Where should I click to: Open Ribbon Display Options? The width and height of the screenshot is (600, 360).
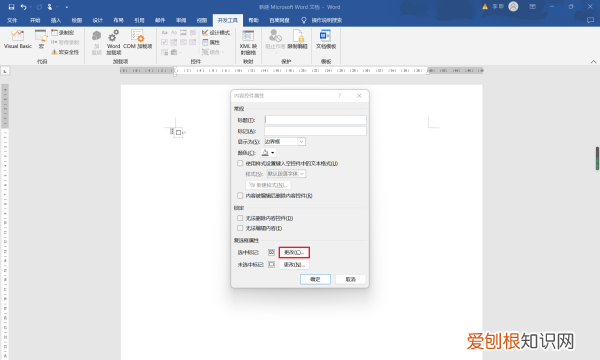[x=533, y=7]
